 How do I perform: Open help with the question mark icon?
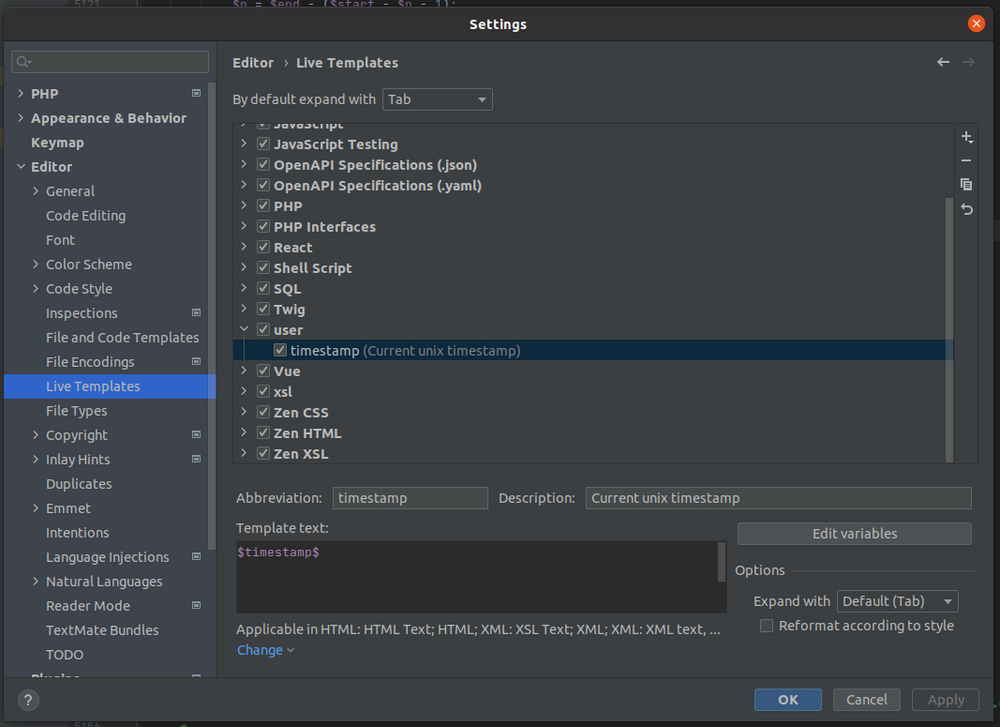click(28, 700)
